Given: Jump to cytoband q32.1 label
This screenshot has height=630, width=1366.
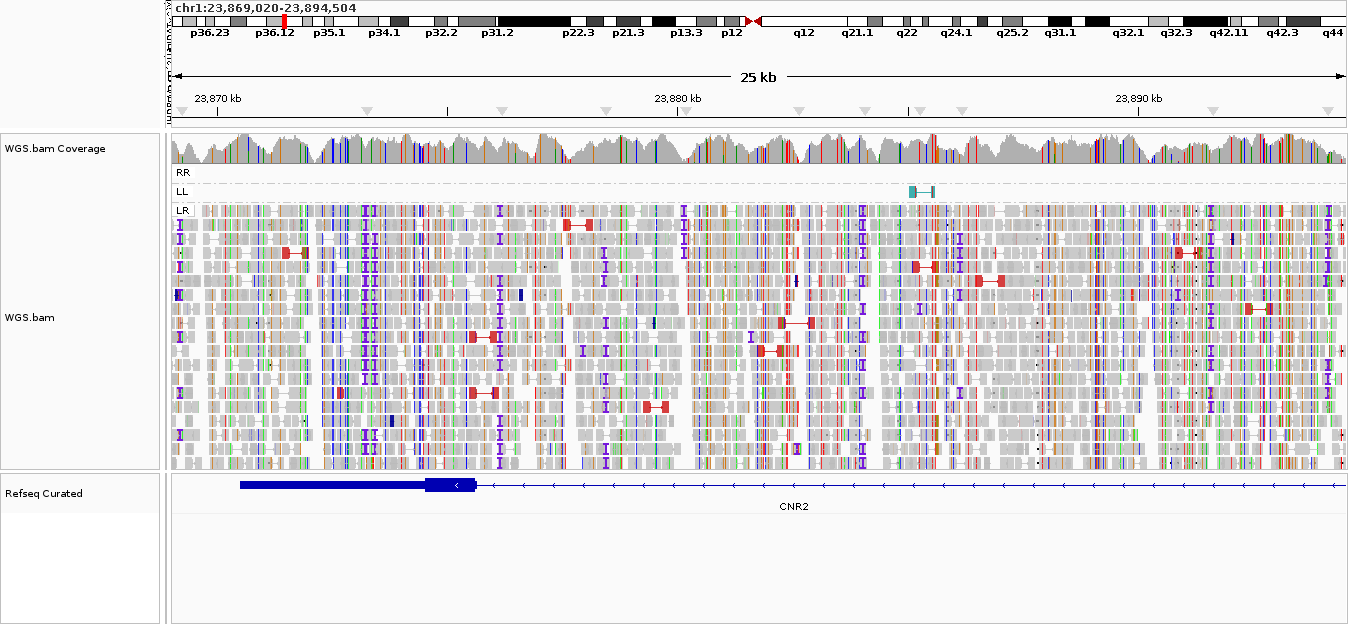Looking at the screenshot, I should [x=1128, y=33].
